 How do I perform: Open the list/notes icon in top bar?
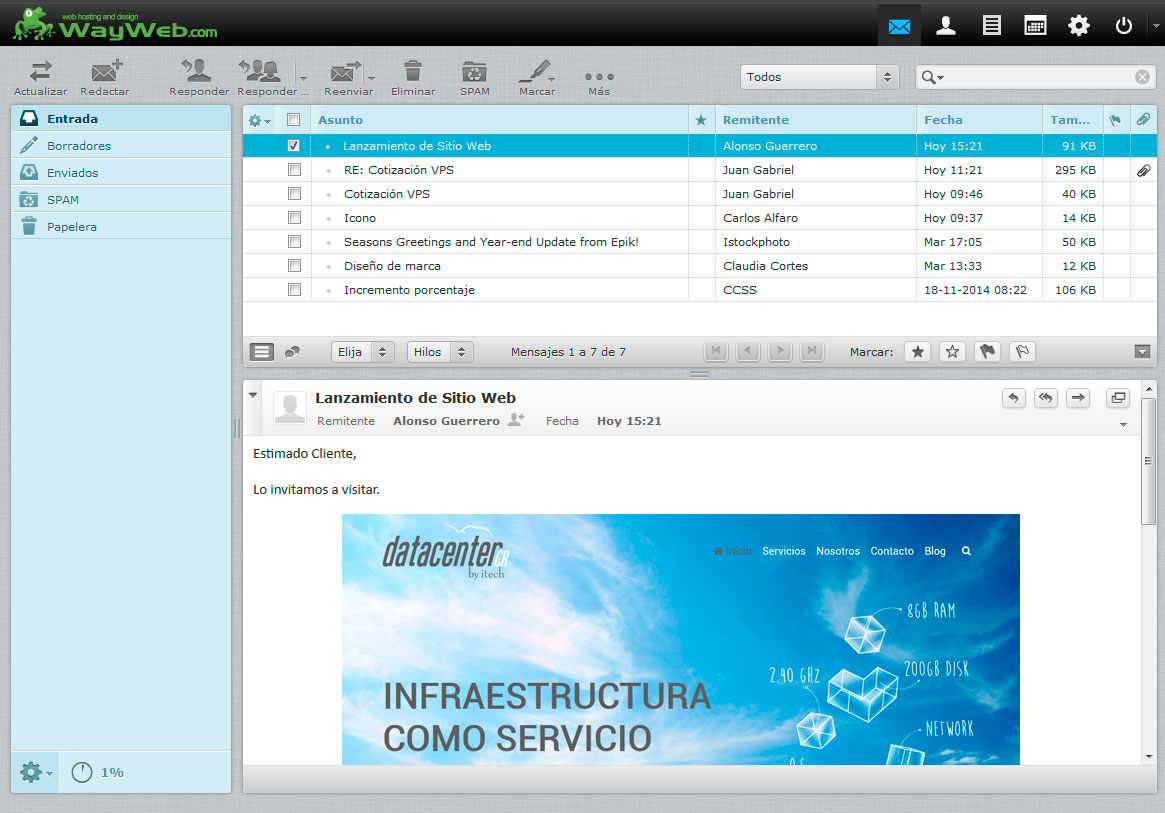(991, 26)
